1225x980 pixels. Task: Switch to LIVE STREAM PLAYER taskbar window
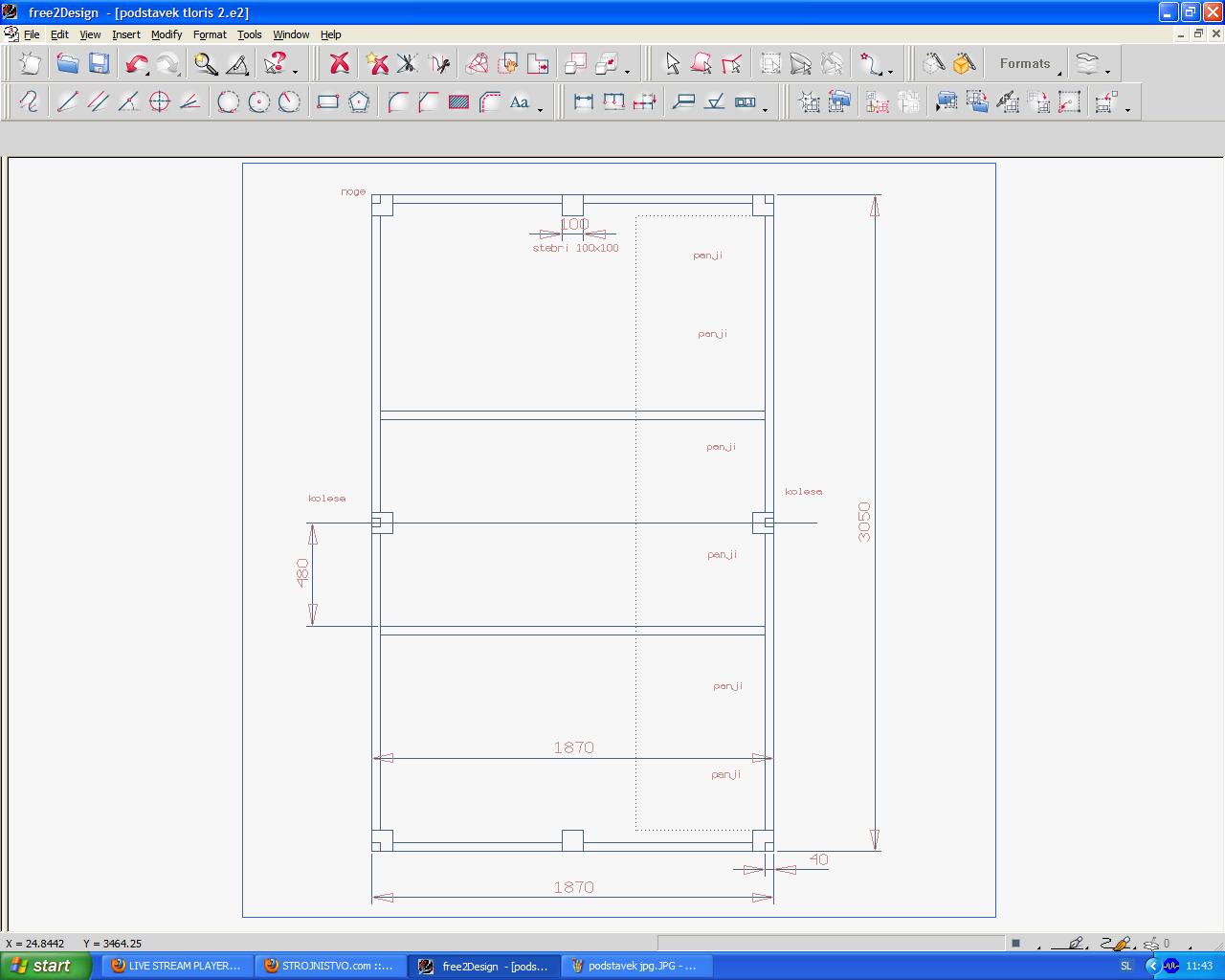(x=177, y=966)
